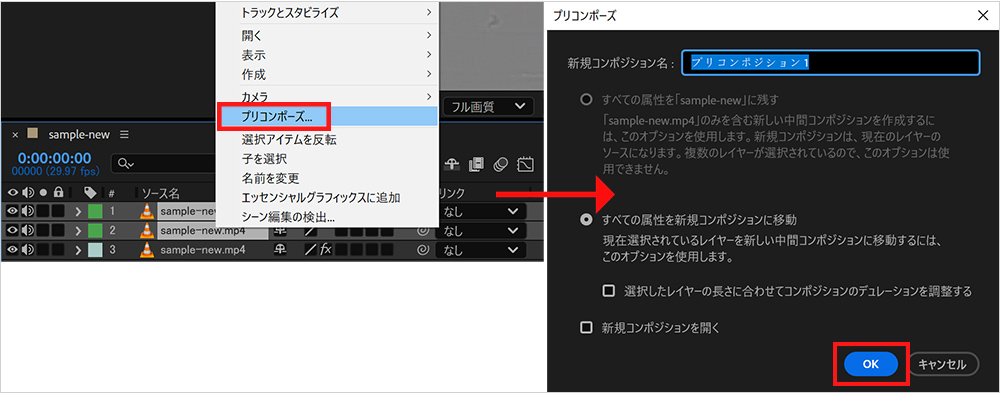Open トラックとスタビライズ submenu
Viewport: 1000px width, 416px height.
tap(328, 13)
